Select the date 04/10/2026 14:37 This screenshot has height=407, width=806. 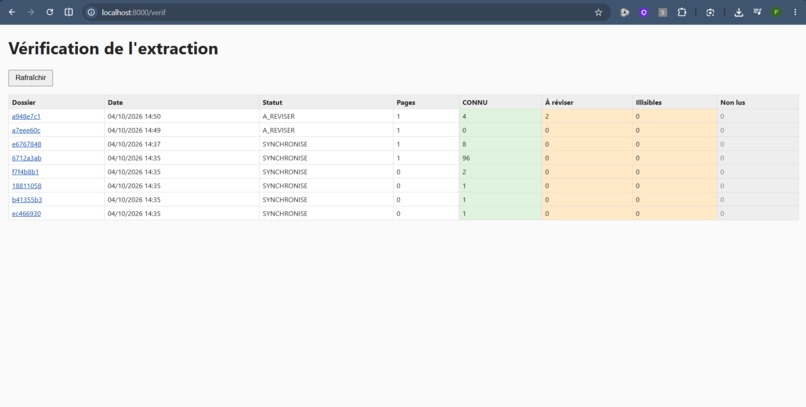pyautogui.click(x=134, y=144)
